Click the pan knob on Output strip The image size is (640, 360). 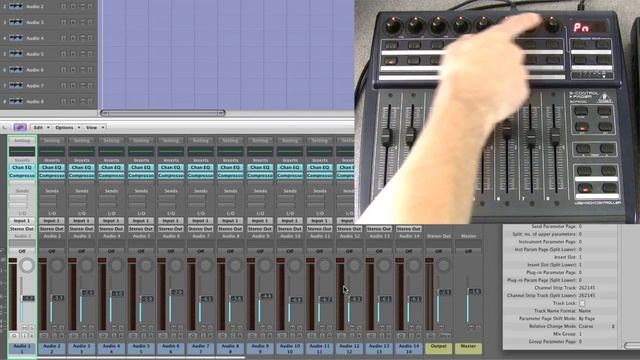click(443, 266)
